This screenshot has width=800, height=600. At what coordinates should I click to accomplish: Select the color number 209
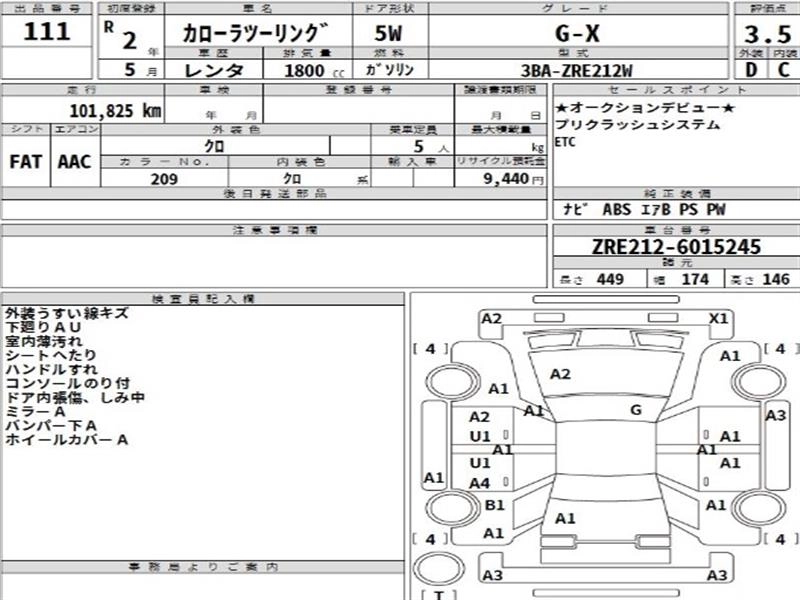(x=164, y=179)
